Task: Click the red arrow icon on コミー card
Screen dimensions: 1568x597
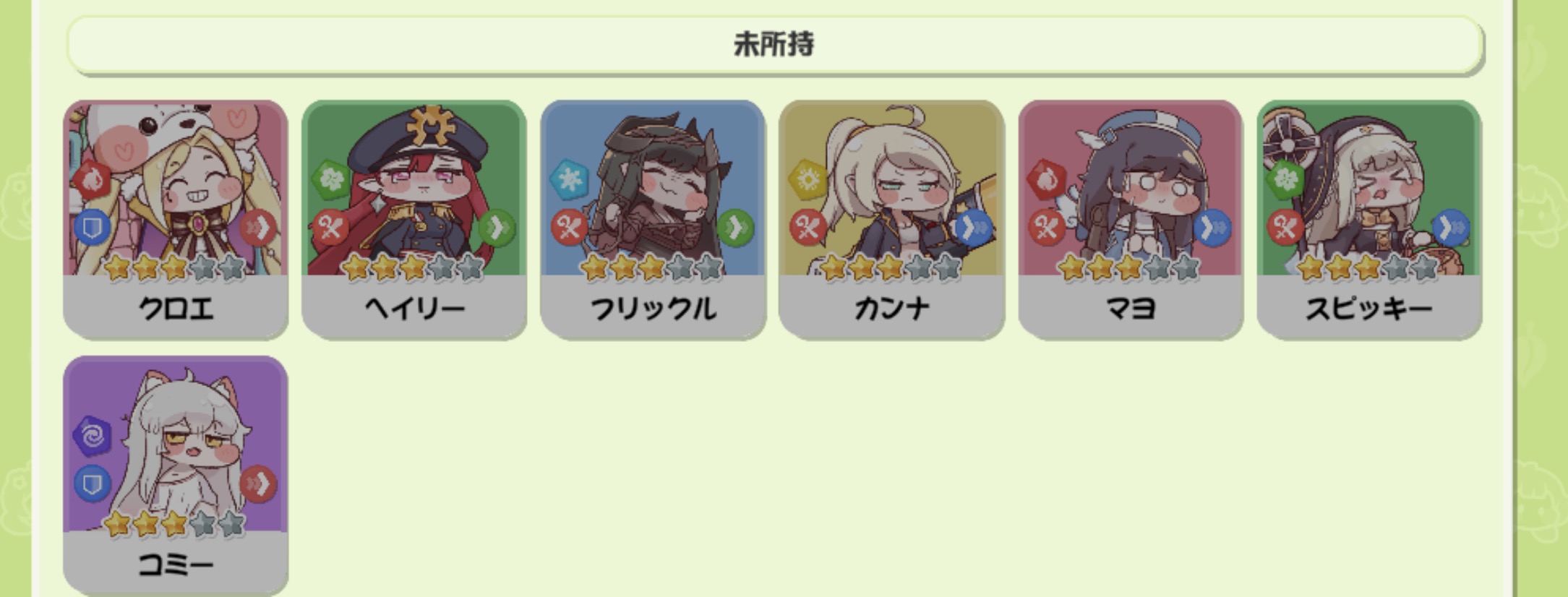Action: 258,484
